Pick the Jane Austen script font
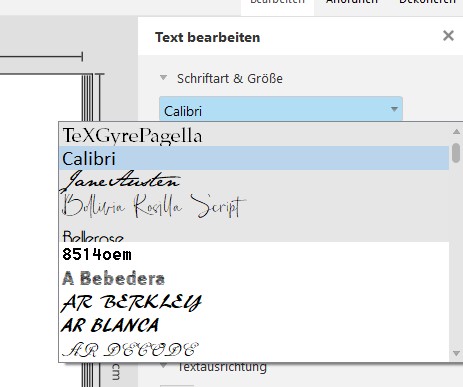 pyautogui.click(x=254, y=182)
